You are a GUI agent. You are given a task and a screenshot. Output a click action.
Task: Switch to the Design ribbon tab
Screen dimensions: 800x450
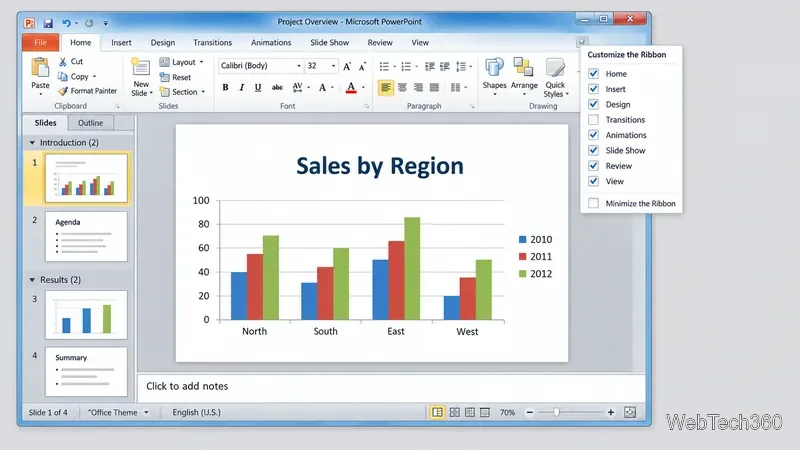tap(163, 42)
